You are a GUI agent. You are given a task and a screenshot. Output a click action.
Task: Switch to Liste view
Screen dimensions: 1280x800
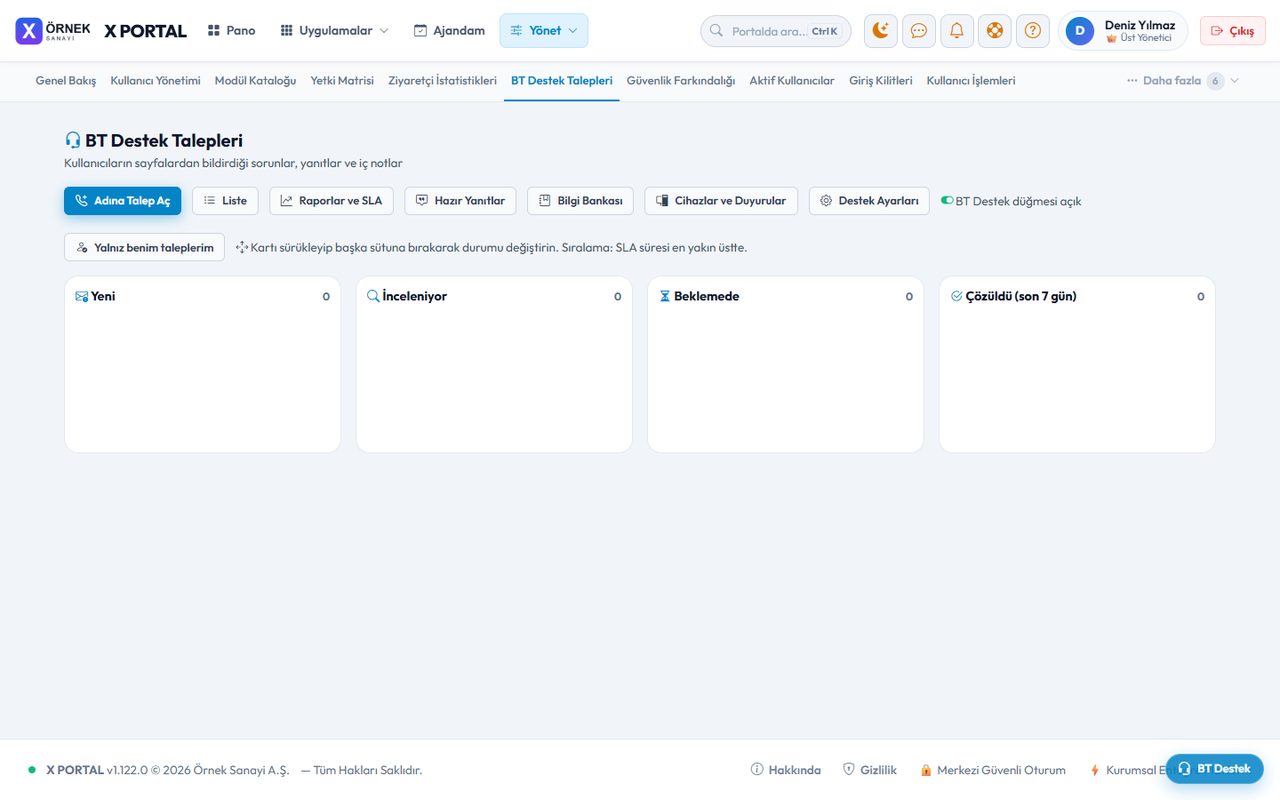click(225, 201)
